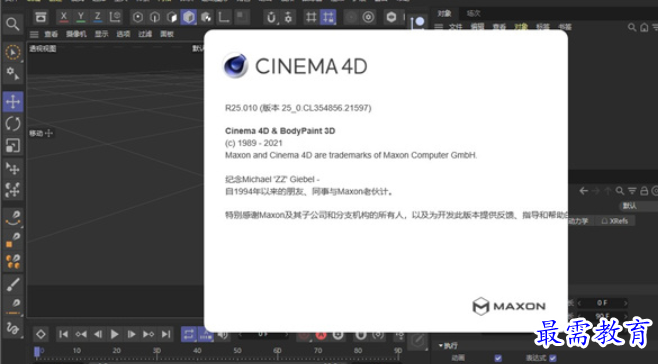Image resolution: width=658 pixels, height=364 pixels.
Task: Open 默认 dropdown in attribute manager
Action: pos(638,206)
